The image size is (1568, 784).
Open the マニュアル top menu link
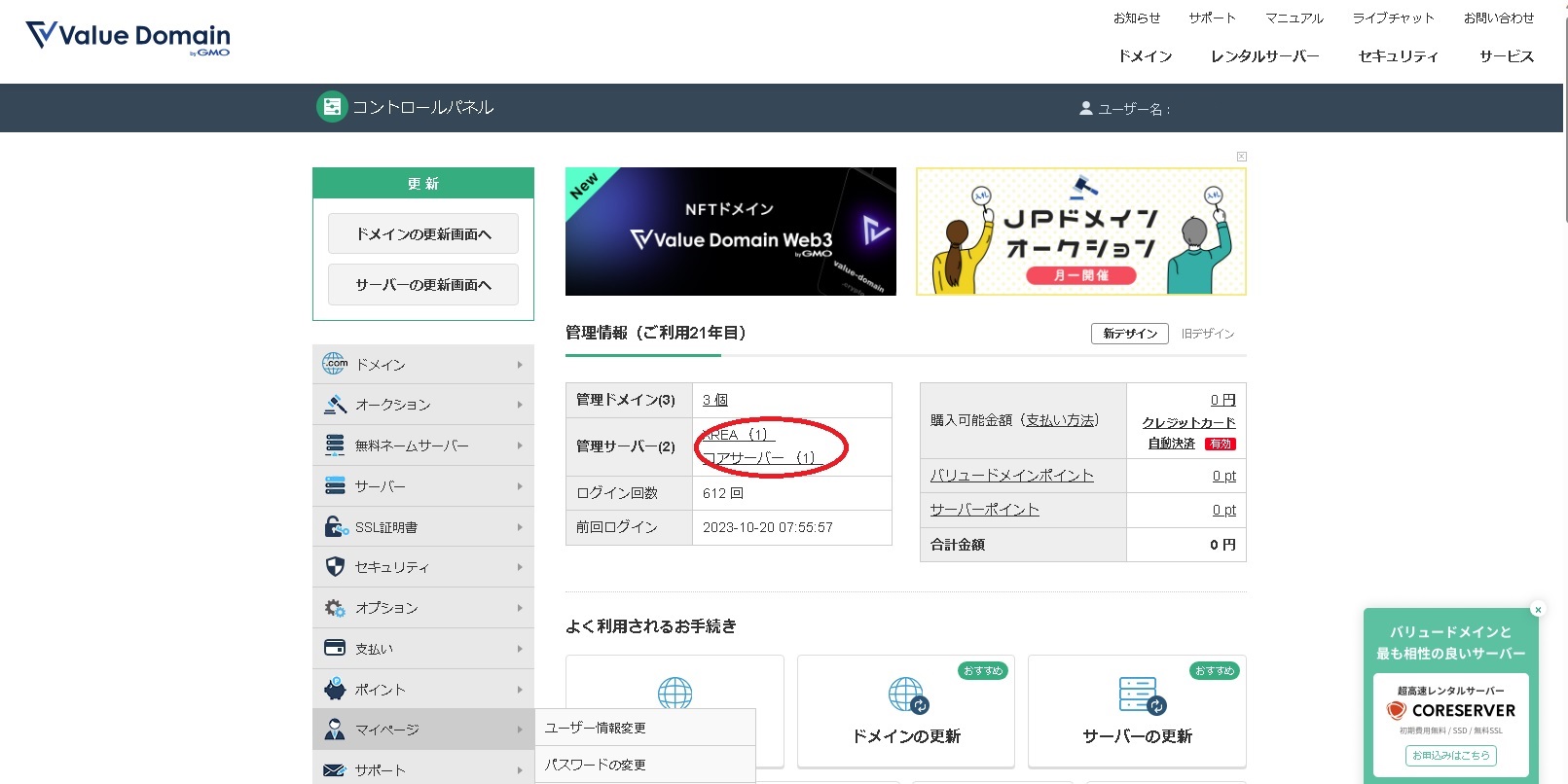pos(1295,18)
